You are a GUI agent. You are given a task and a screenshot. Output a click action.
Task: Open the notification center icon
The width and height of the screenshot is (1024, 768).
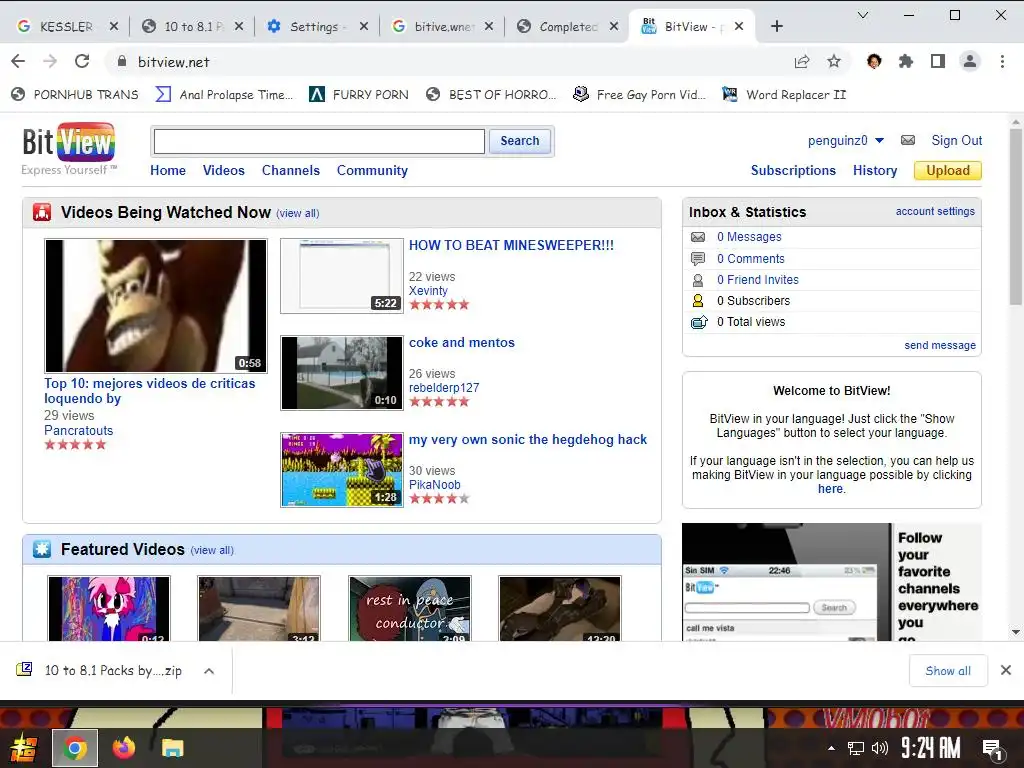point(993,749)
